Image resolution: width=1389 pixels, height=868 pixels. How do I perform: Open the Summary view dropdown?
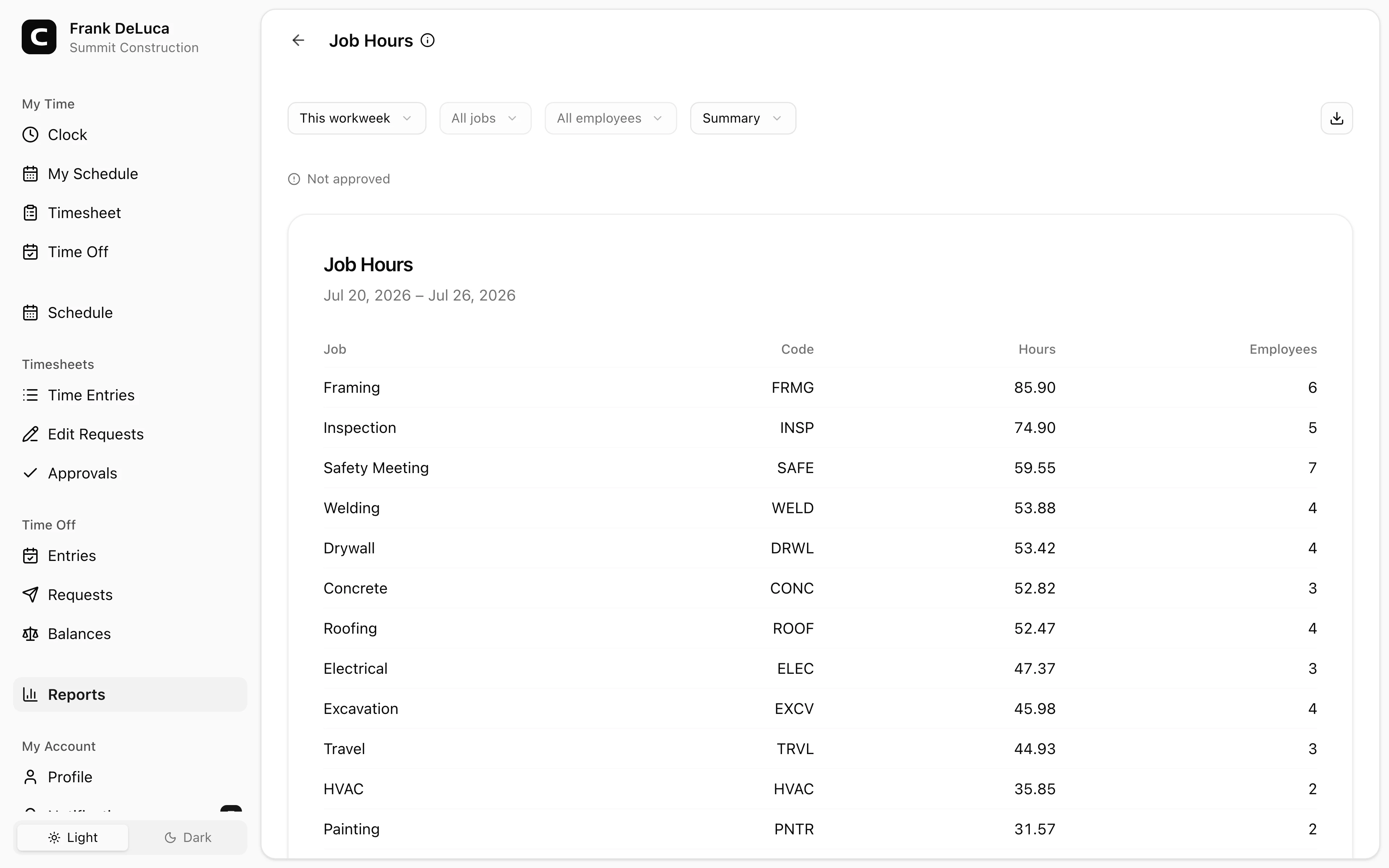(743, 118)
